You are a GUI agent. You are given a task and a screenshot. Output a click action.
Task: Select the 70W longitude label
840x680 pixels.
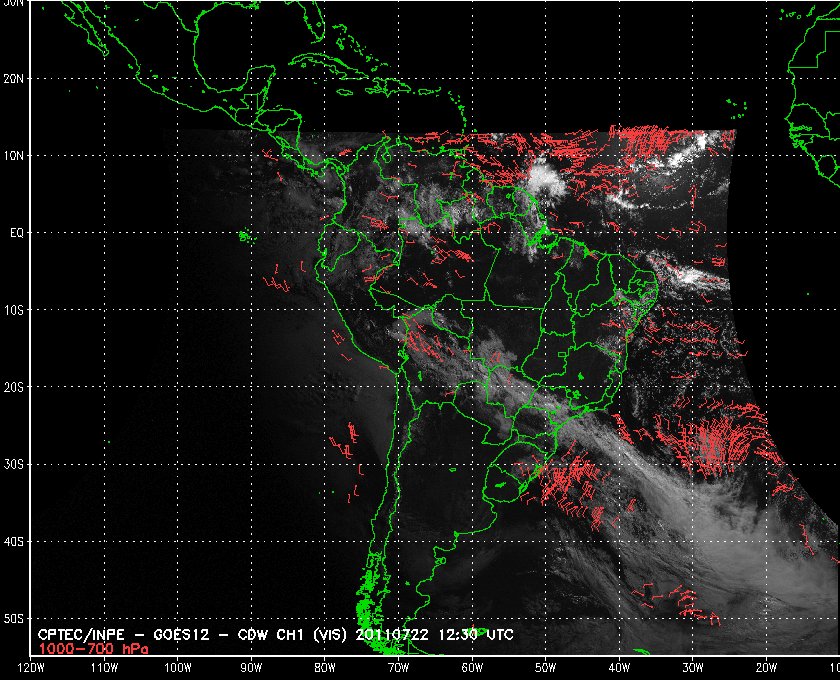(399, 668)
